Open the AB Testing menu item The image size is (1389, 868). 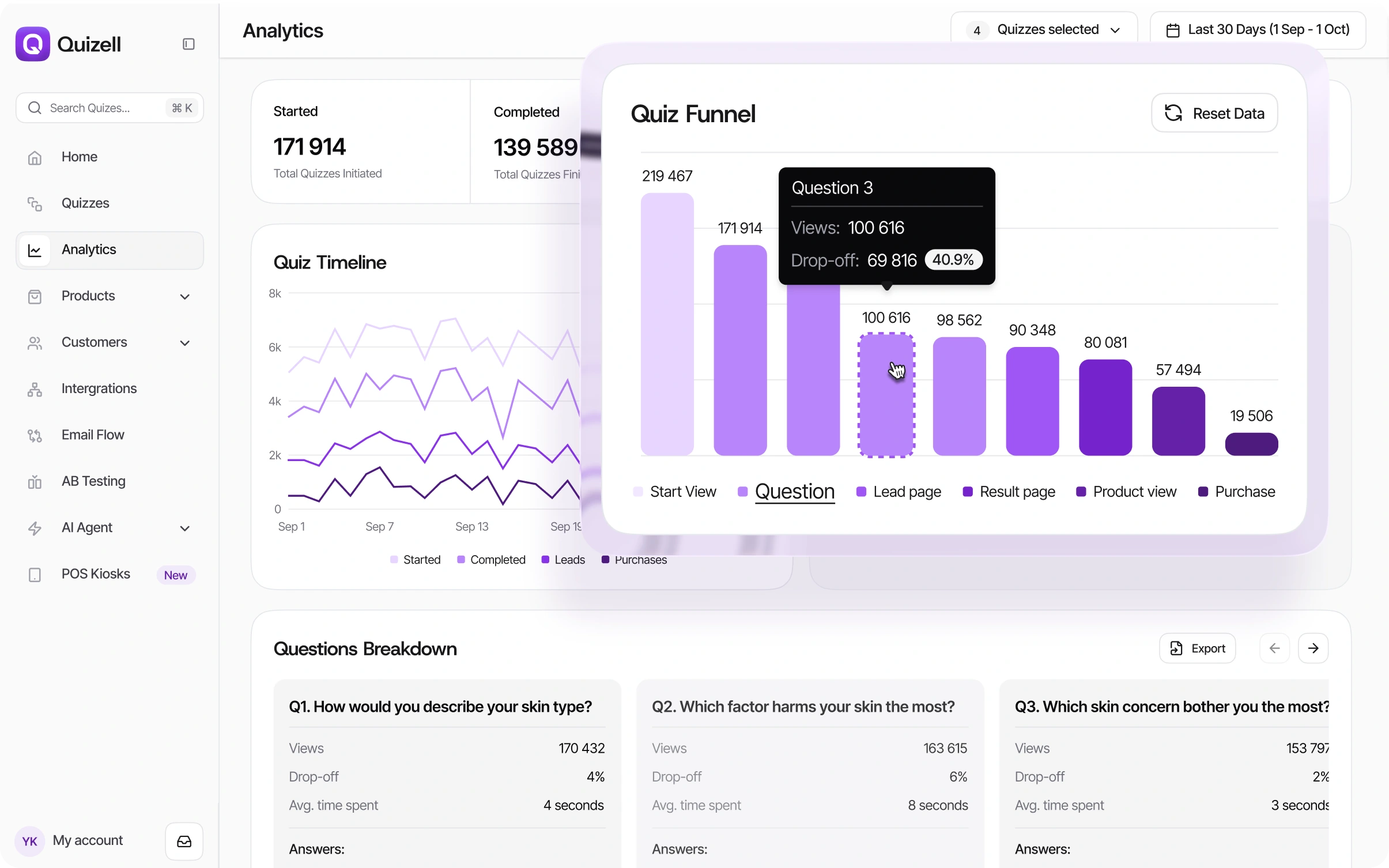(x=110, y=481)
